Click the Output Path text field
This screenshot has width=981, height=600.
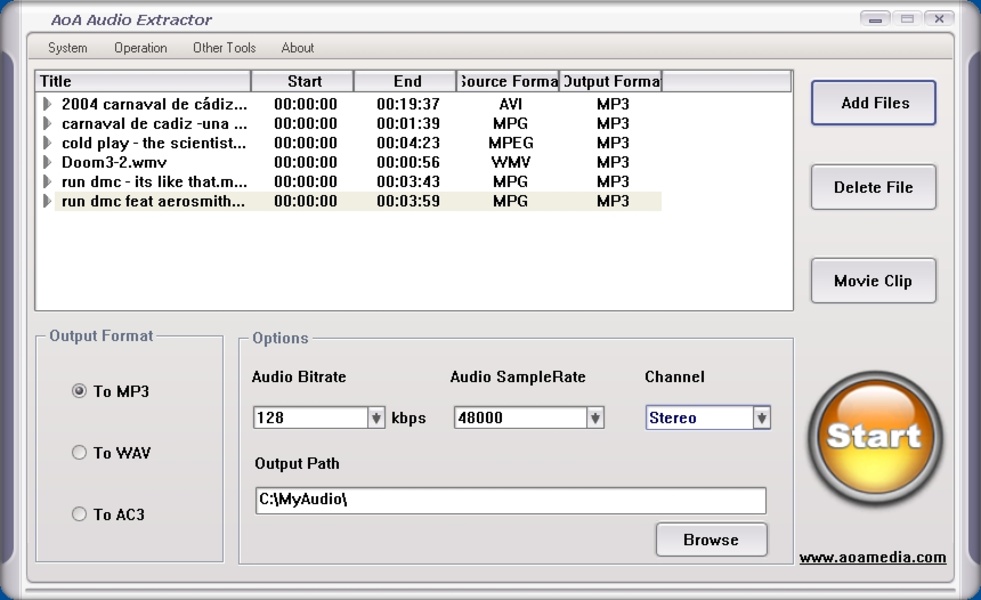tap(510, 500)
